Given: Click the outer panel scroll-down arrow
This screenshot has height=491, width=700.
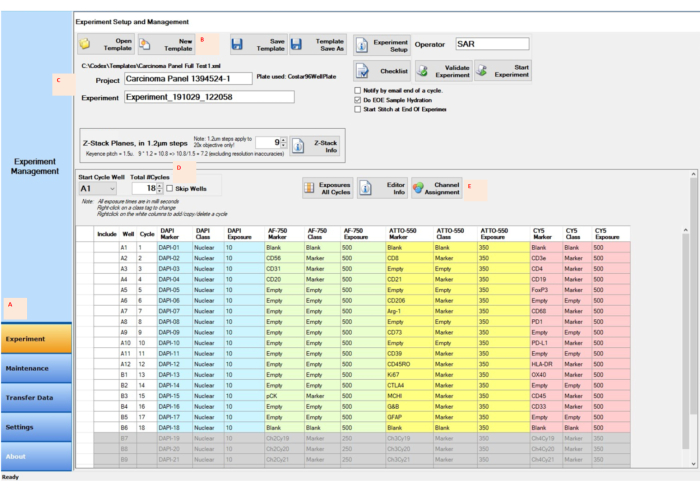Looking at the screenshot, I should 693,464.
